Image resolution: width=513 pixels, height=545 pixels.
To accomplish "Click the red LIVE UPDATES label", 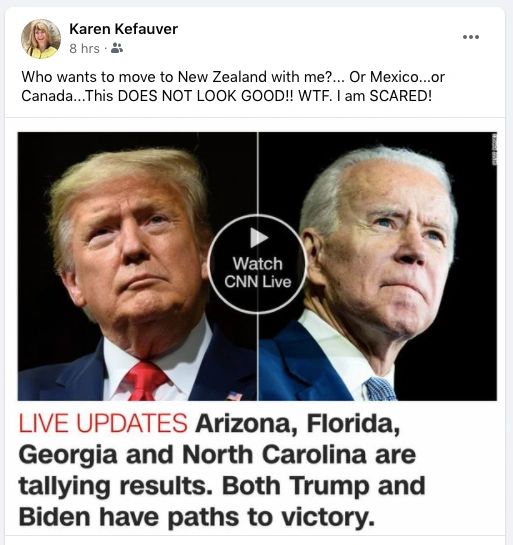I will [103, 423].
